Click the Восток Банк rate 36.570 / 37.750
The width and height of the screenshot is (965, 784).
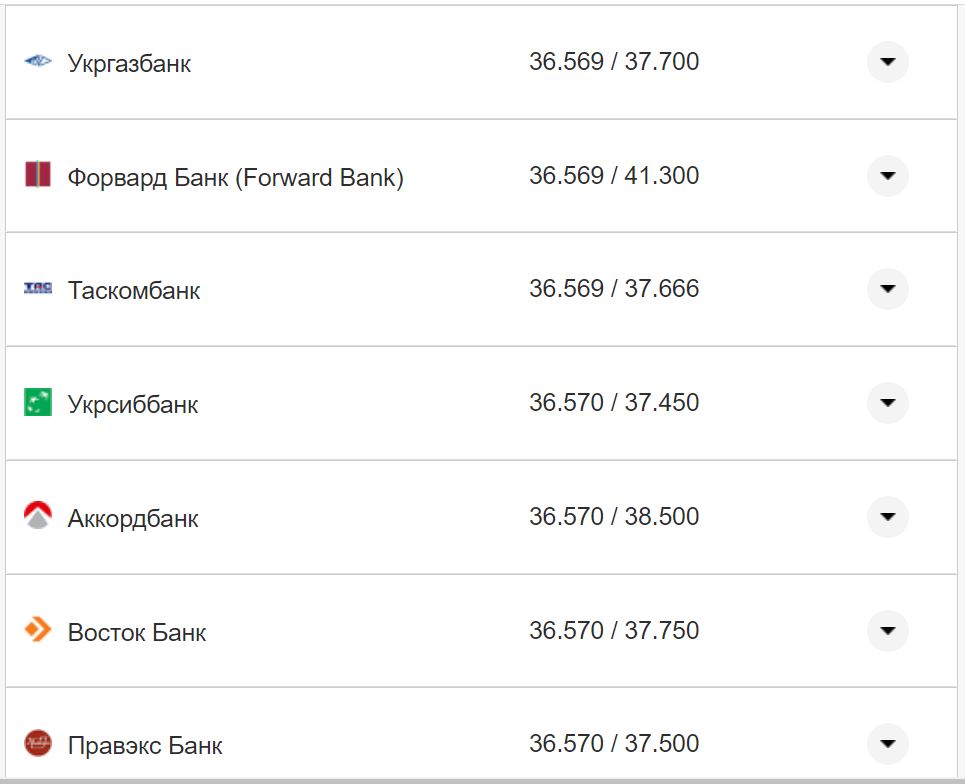click(x=614, y=631)
